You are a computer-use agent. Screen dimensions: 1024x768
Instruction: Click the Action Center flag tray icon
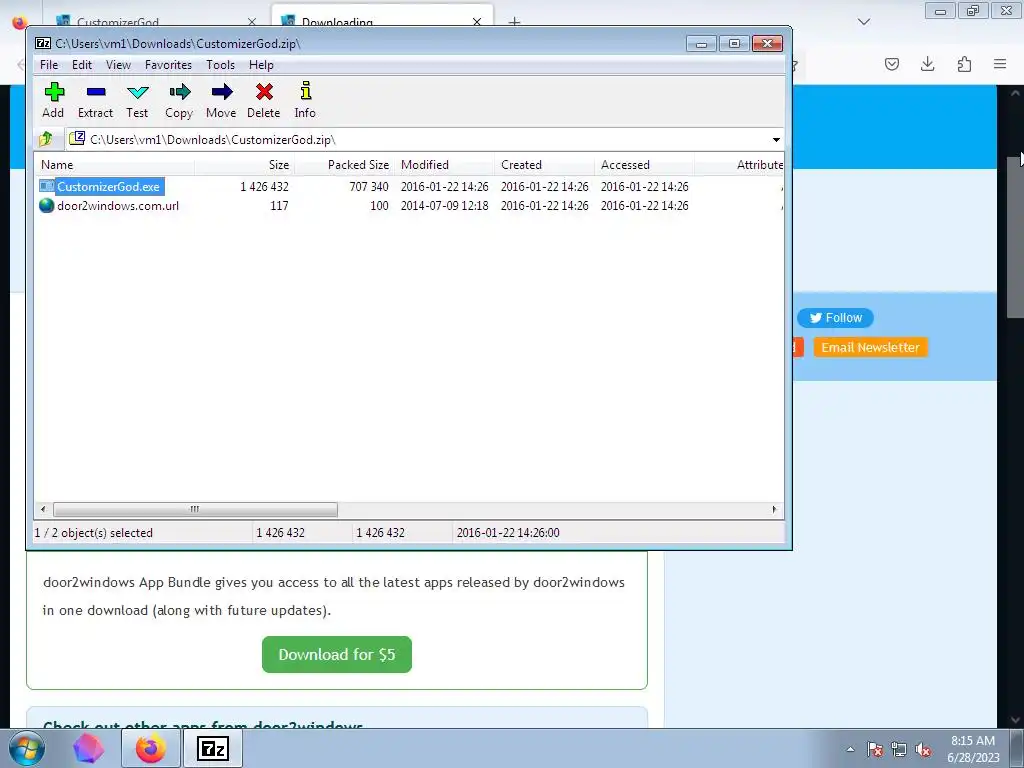874,749
